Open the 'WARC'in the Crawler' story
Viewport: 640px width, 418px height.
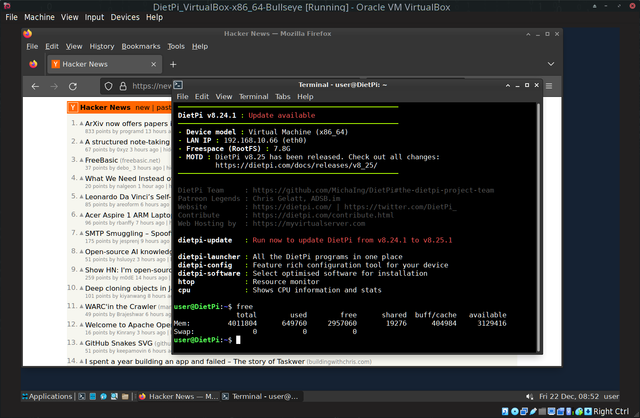120,306
